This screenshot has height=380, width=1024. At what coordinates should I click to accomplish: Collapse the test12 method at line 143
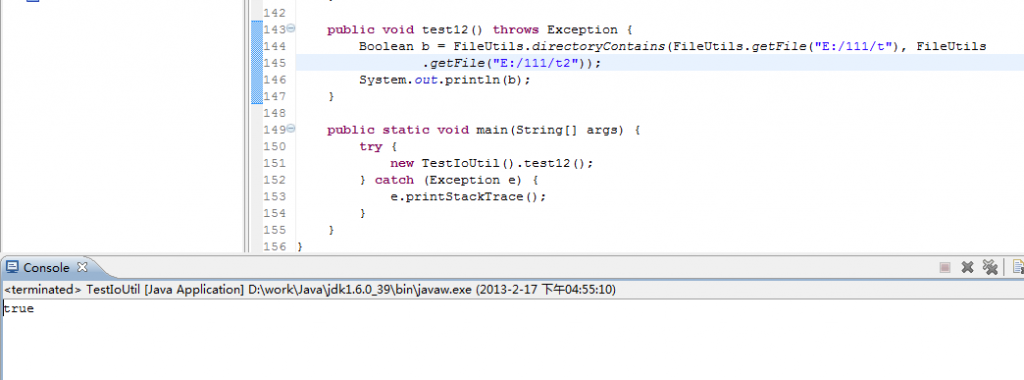point(291,29)
